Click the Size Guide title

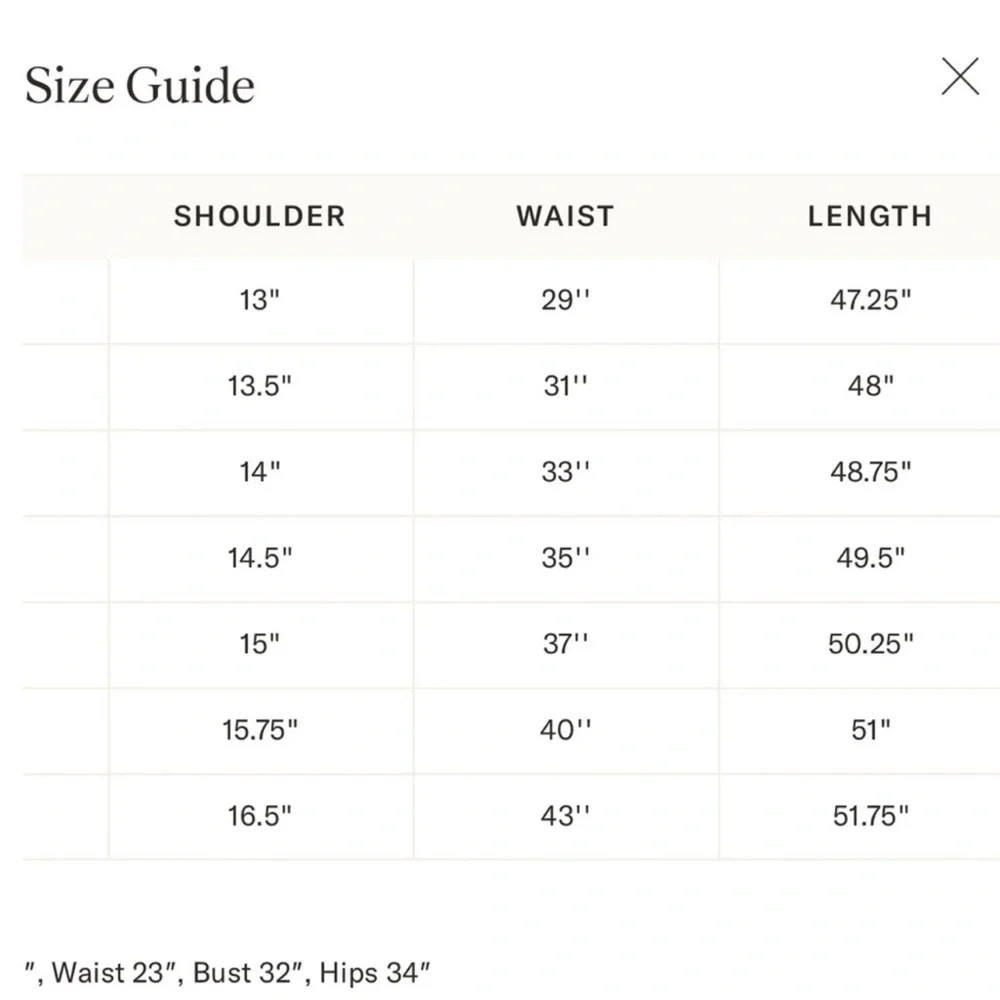[x=140, y=86]
